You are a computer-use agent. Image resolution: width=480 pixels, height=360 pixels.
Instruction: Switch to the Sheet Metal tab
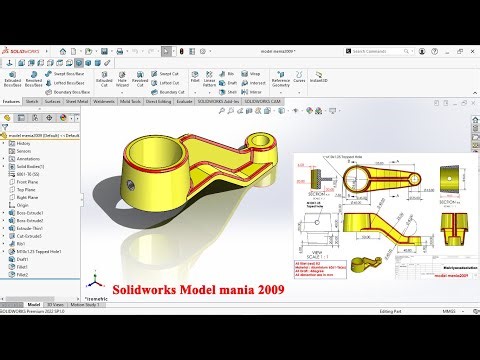point(77,101)
